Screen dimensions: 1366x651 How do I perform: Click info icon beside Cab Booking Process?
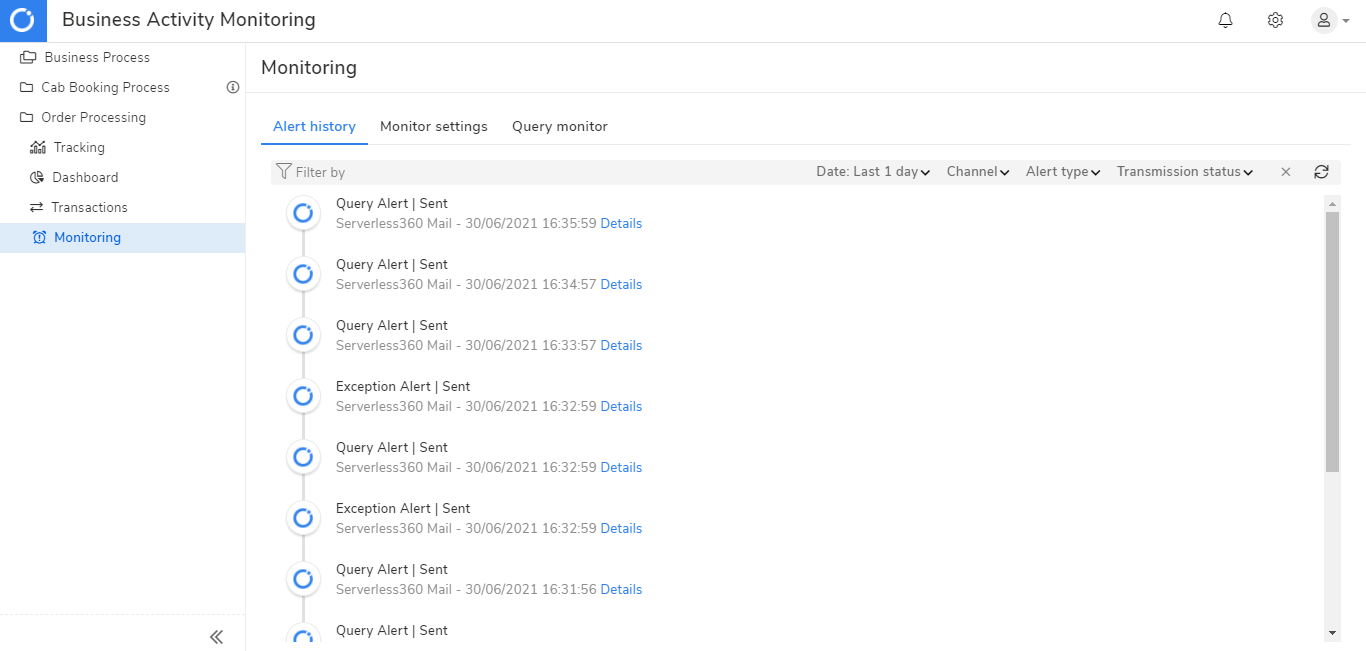click(x=233, y=87)
